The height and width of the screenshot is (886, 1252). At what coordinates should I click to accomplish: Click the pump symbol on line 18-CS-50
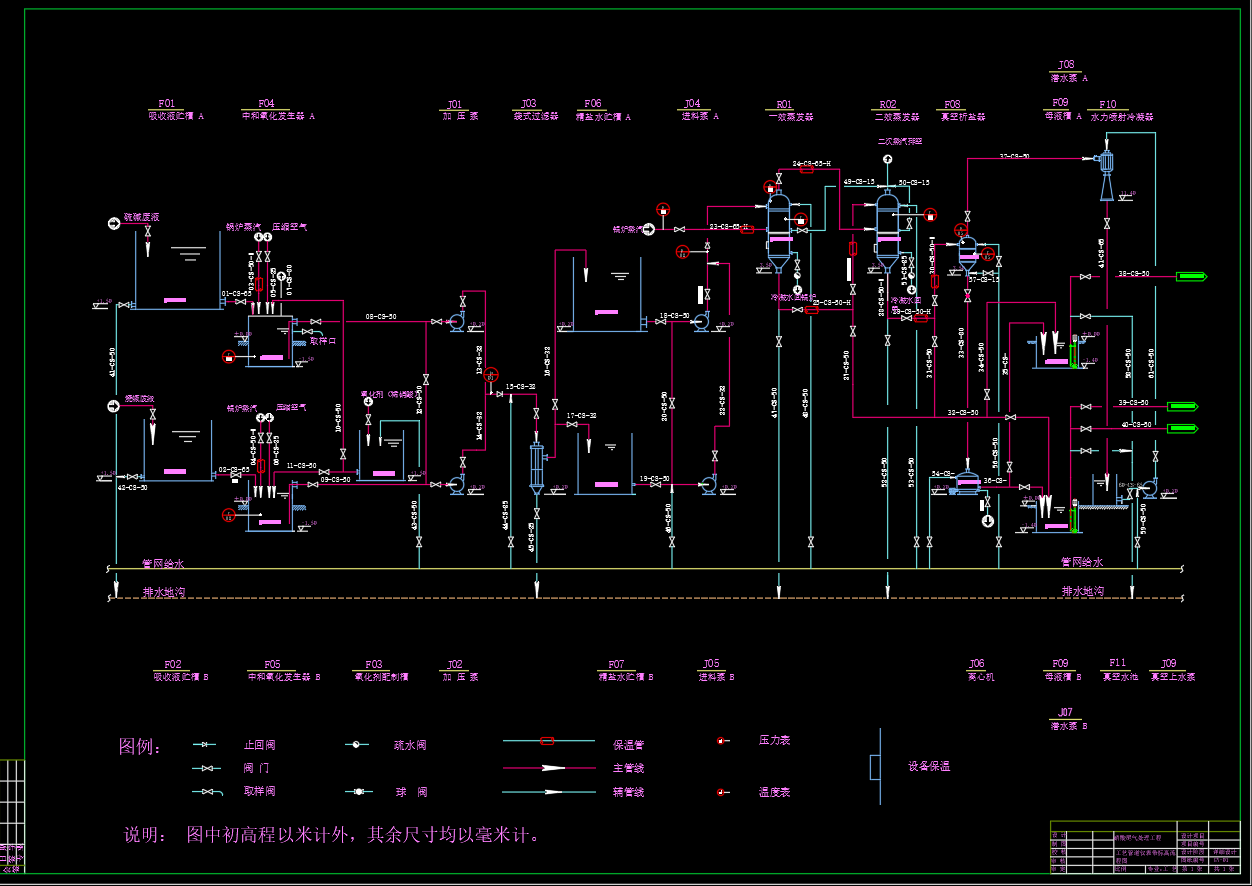[x=701, y=321]
